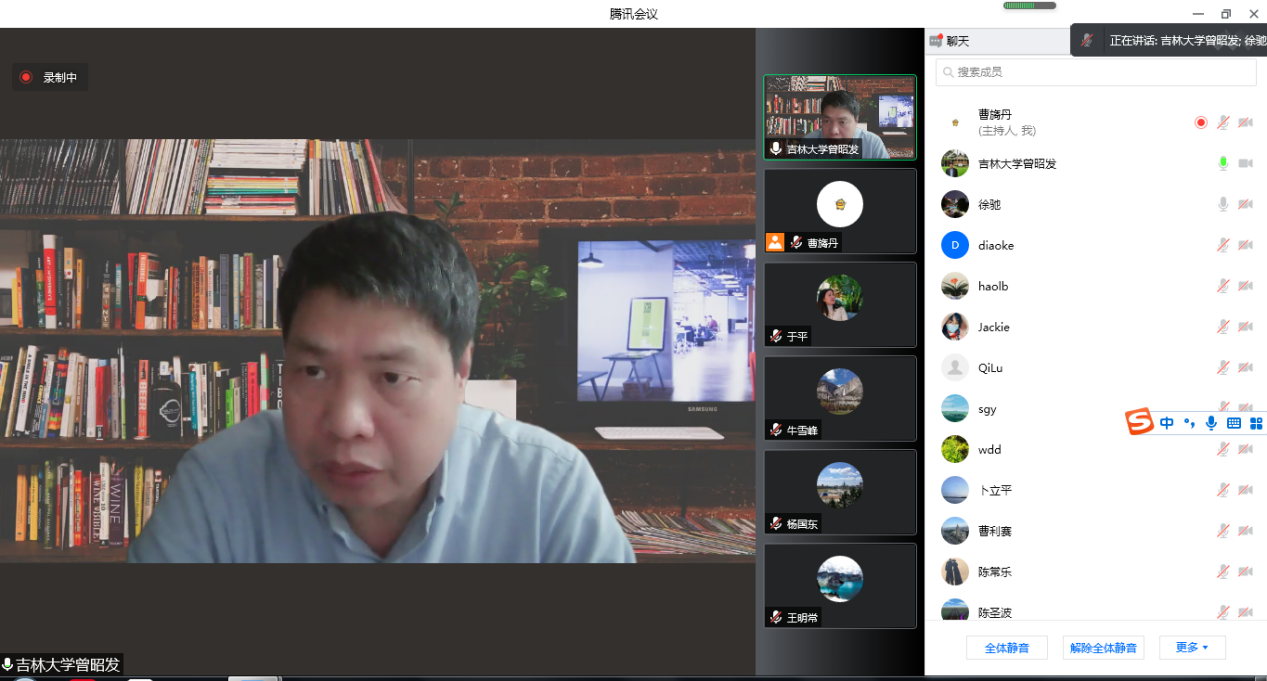Image resolution: width=1267 pixels, height=681 pixels.
Task: Toggle camera for participant diaoke
Action: (1245, 245)
